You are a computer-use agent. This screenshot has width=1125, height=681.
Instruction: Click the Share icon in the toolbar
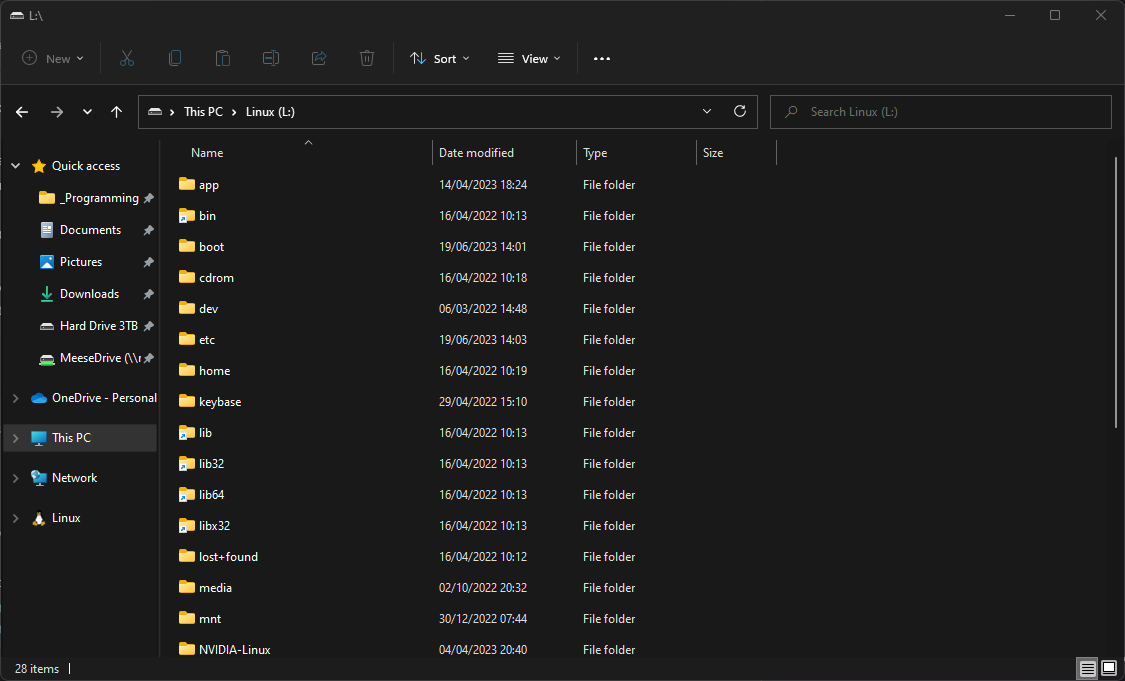click(x=319, y=58)
